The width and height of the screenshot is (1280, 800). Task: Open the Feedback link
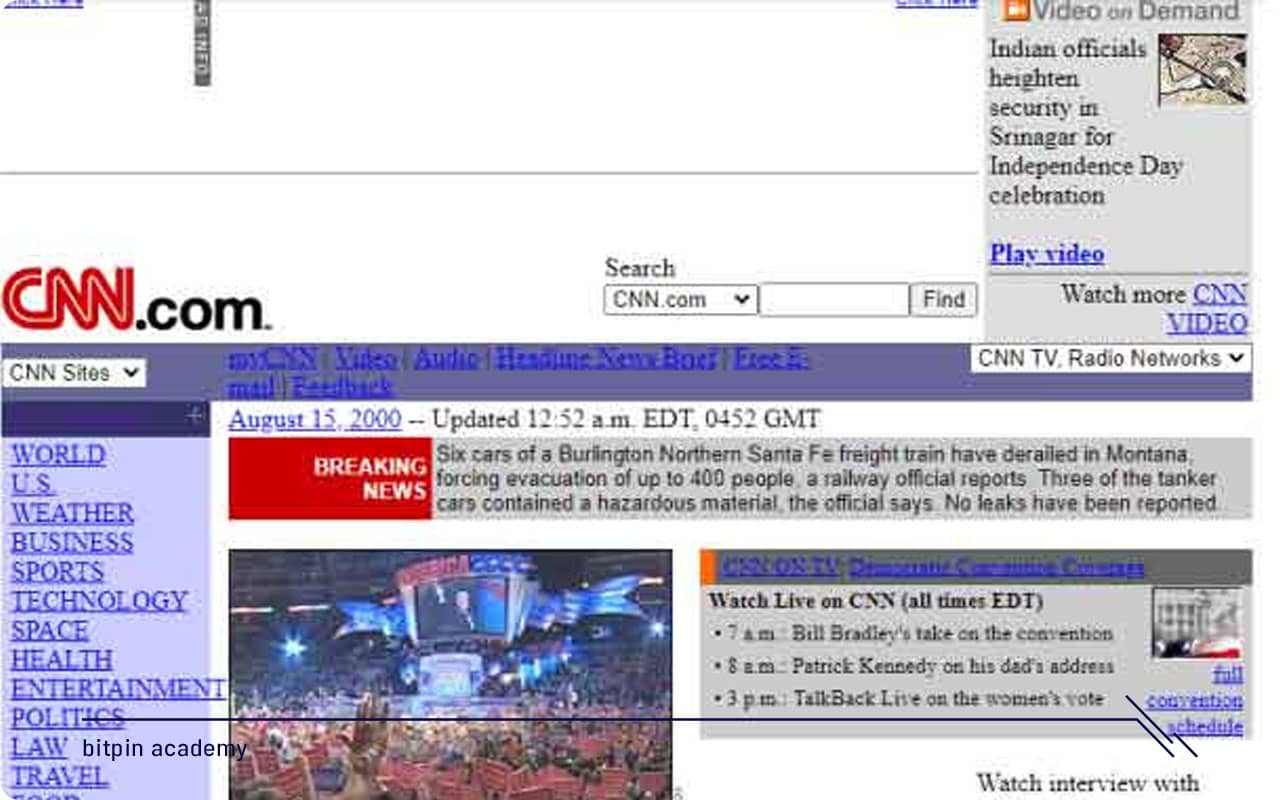click(342, 386)
